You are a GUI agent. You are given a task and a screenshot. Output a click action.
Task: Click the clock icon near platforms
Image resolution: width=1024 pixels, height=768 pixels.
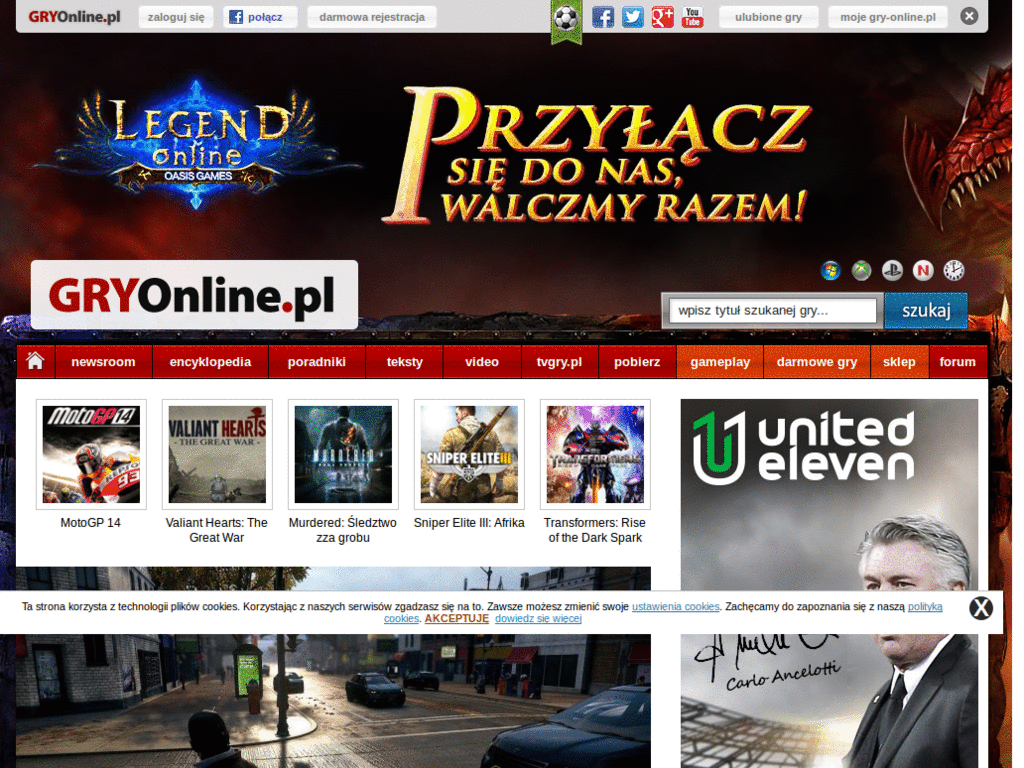tap(953, 270)
